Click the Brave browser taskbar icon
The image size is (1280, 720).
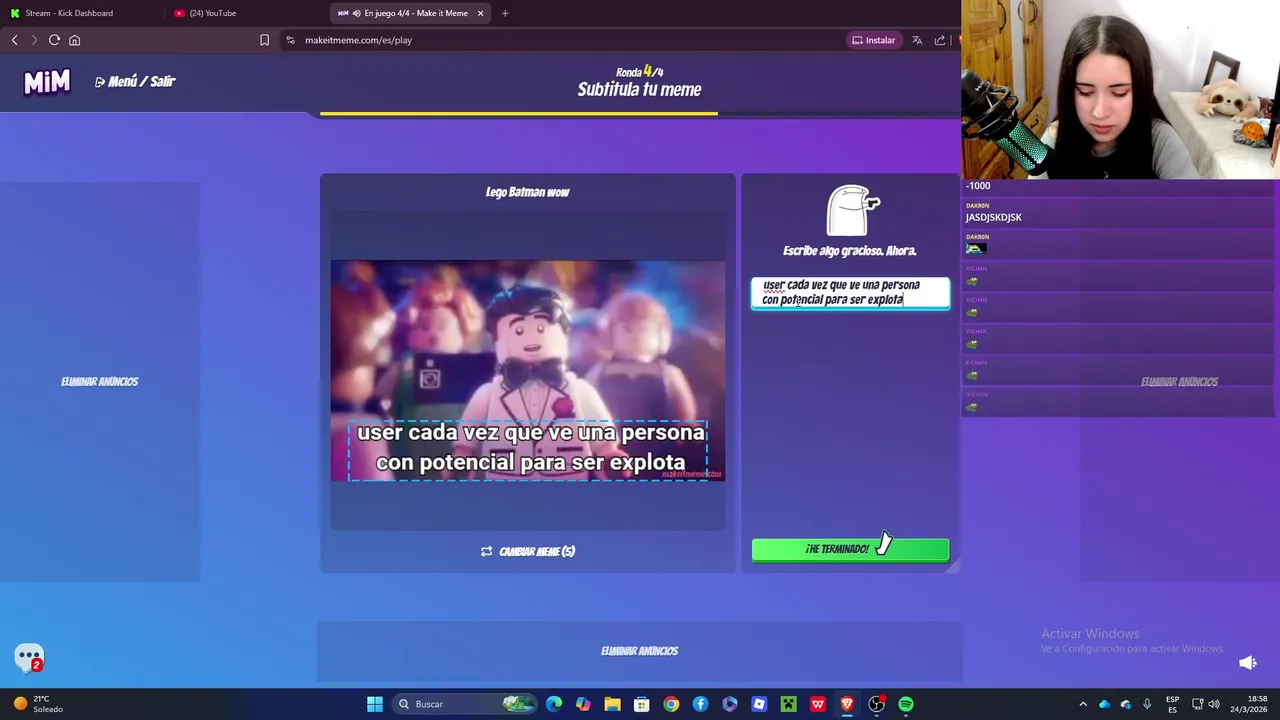point(847,704)
